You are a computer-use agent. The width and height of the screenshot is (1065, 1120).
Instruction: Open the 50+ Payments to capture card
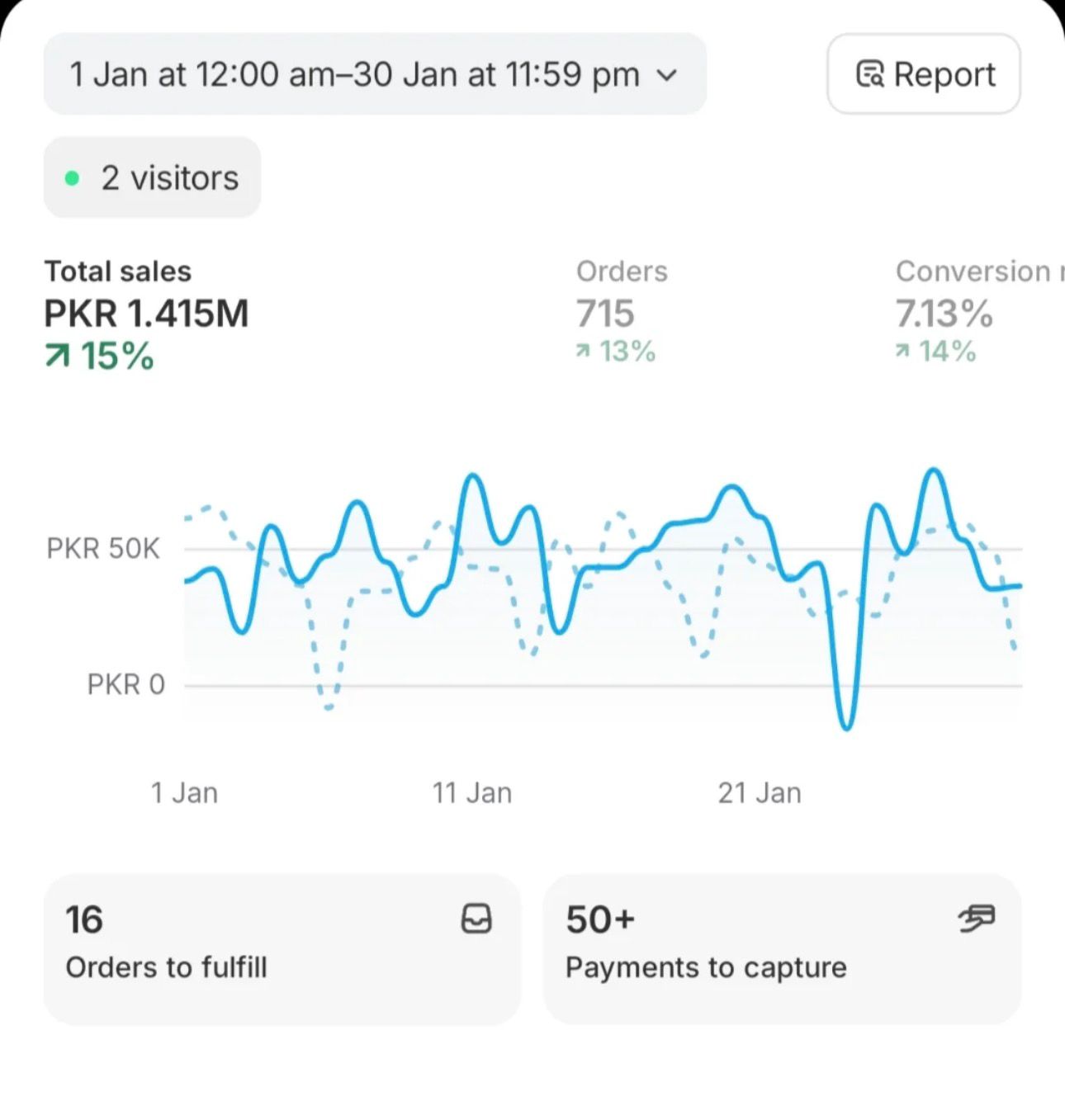(x=783, y=949)
